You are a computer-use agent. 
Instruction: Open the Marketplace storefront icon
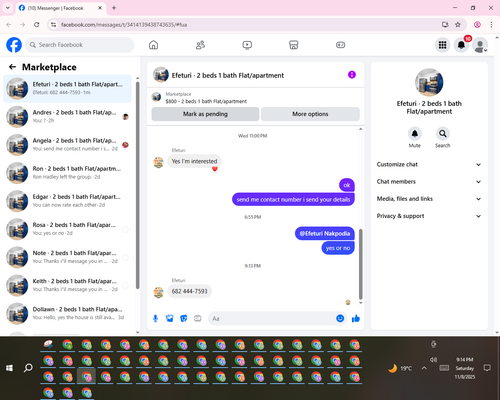(294, 45)
